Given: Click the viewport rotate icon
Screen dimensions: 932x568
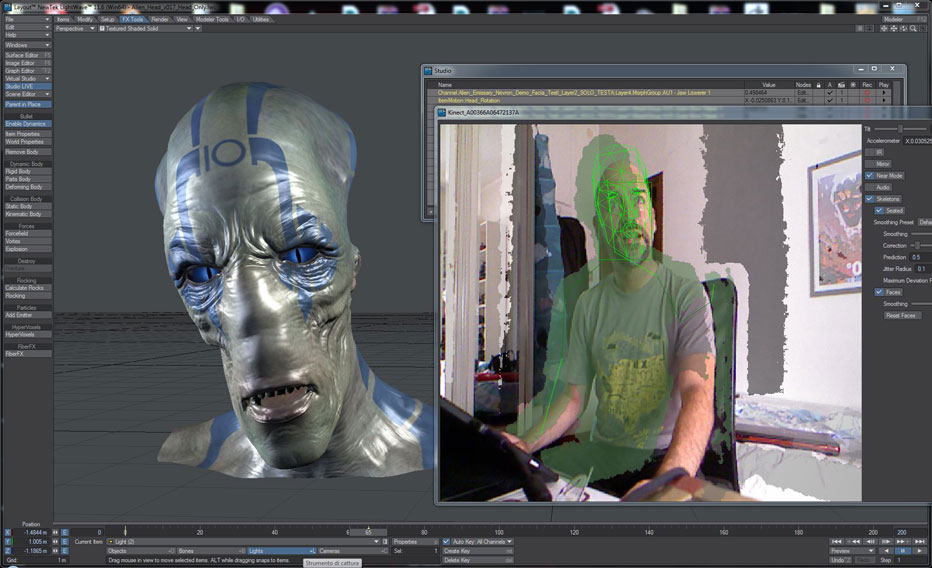Looking at the screenshot, I should (894, 29).
